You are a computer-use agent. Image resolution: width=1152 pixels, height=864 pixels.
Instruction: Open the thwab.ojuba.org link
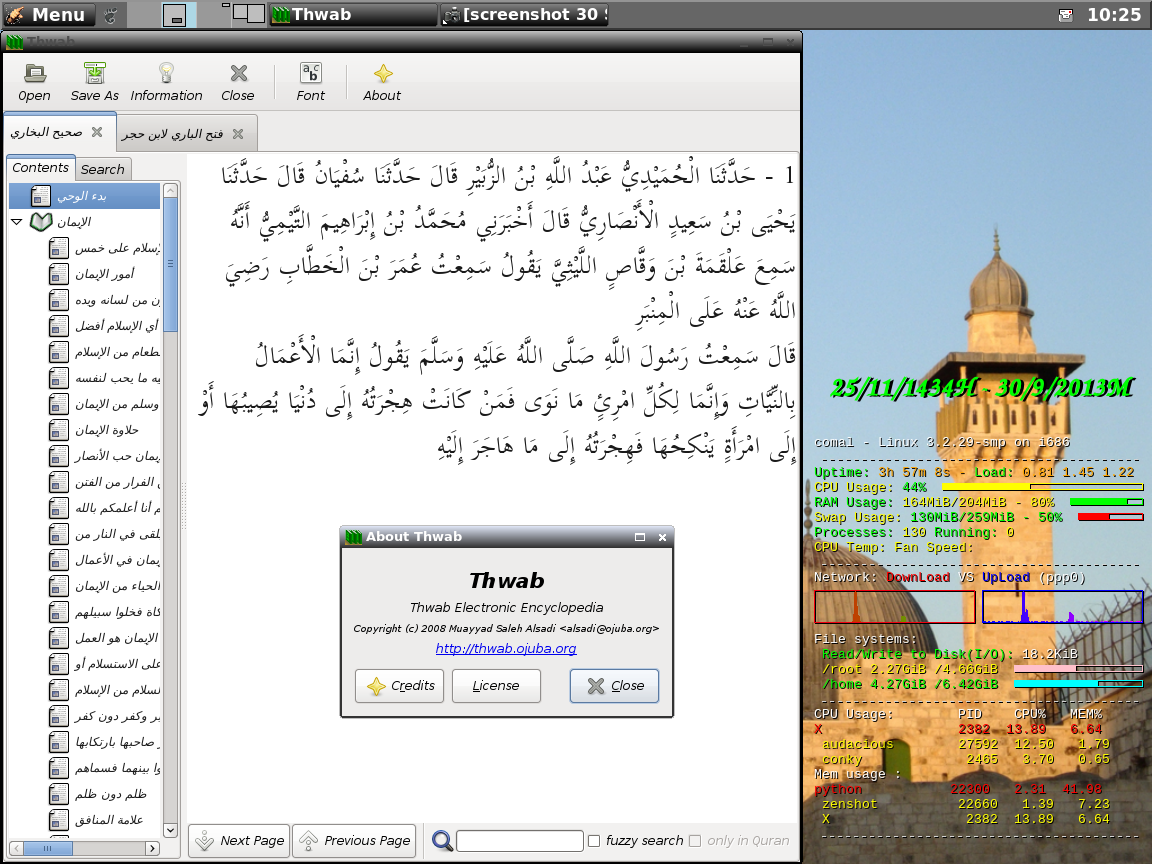[506, 648]
